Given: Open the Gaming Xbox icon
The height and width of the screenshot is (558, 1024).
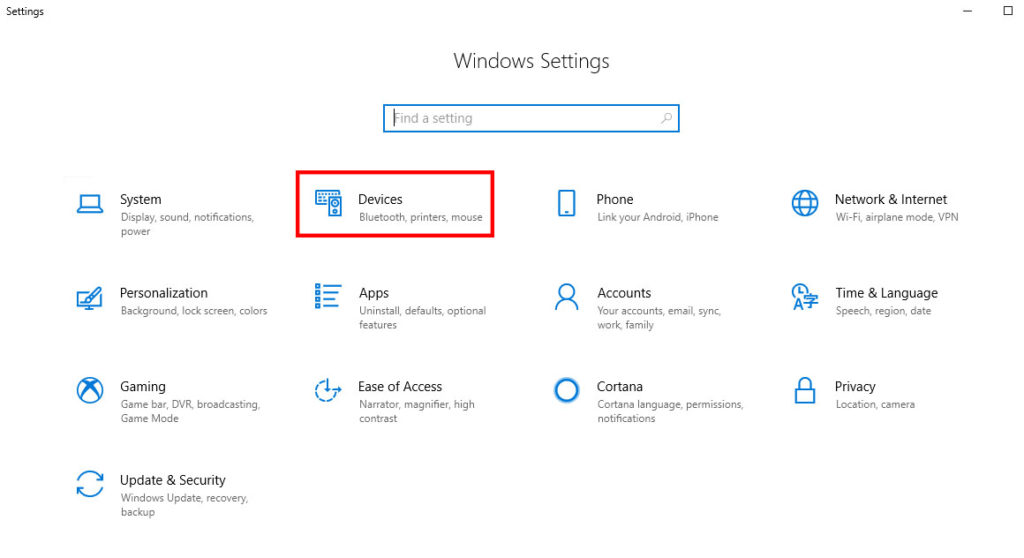Looking at the screenshot, I should point(89,390).
